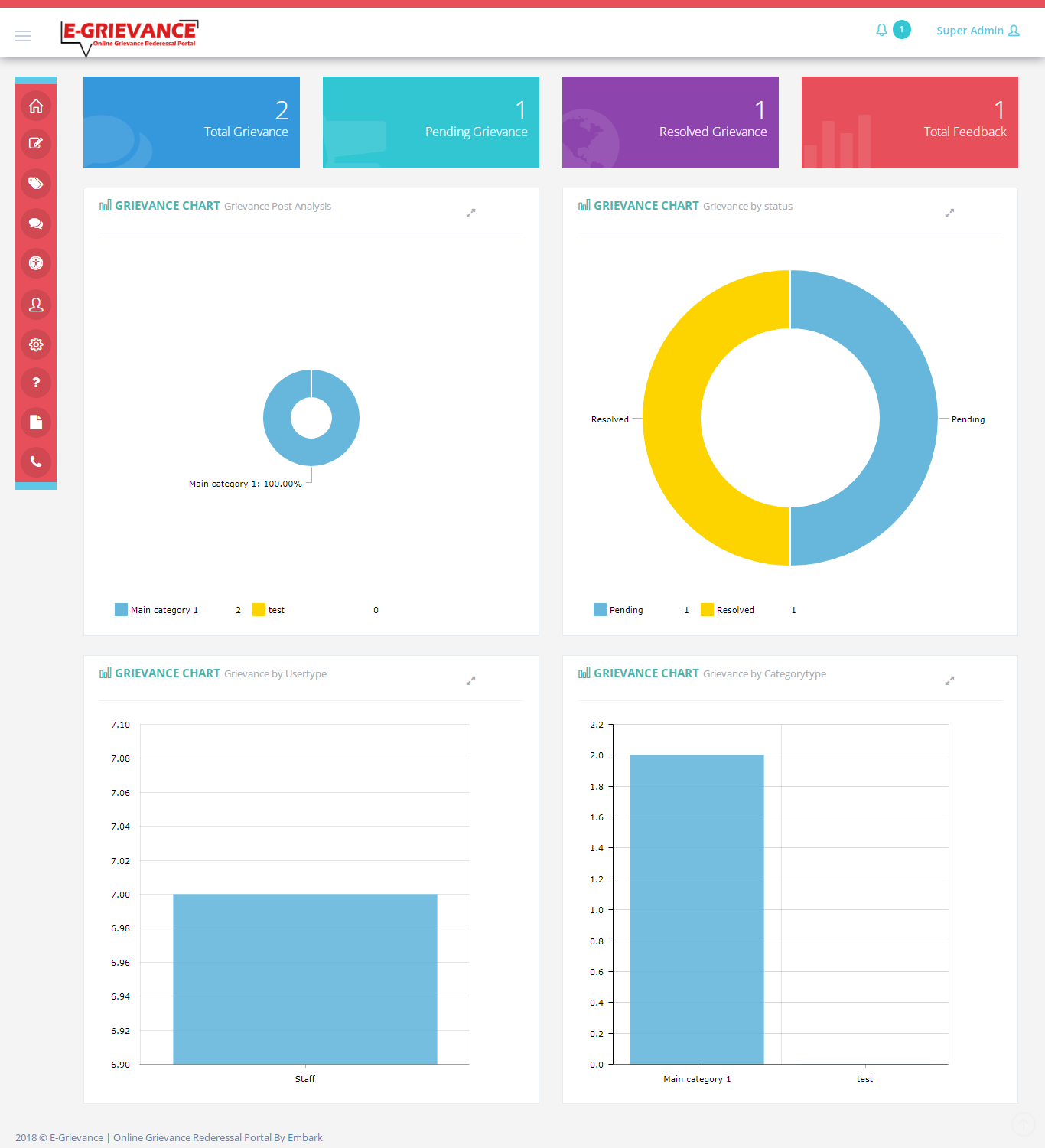Open the Total Grievance card

191,122
